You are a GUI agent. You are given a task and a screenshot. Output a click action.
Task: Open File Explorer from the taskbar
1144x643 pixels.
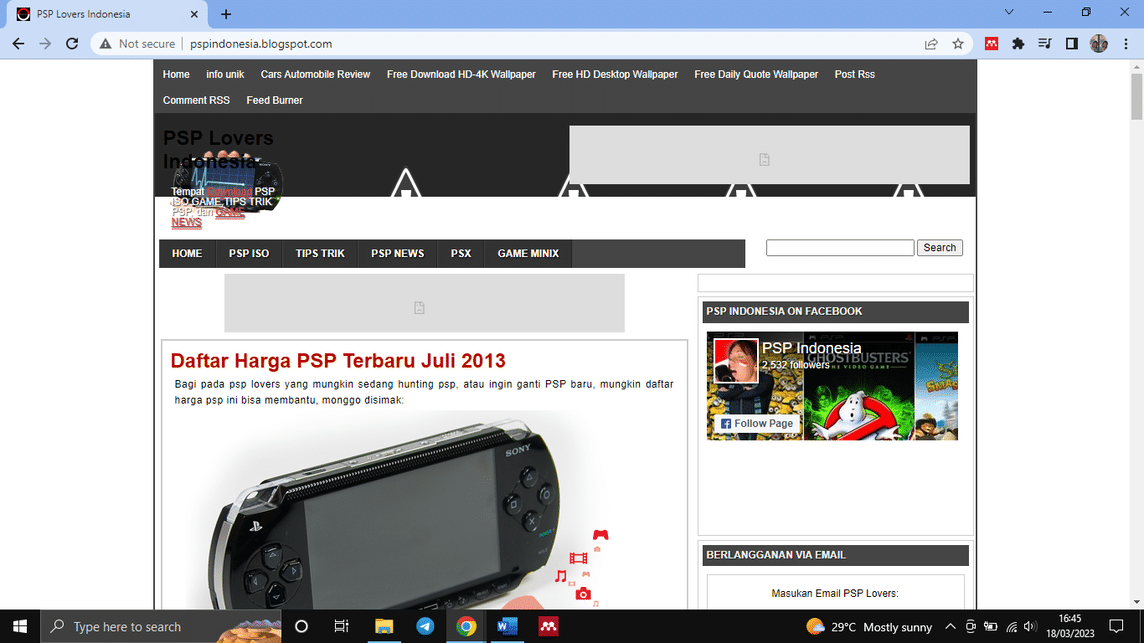384,626
